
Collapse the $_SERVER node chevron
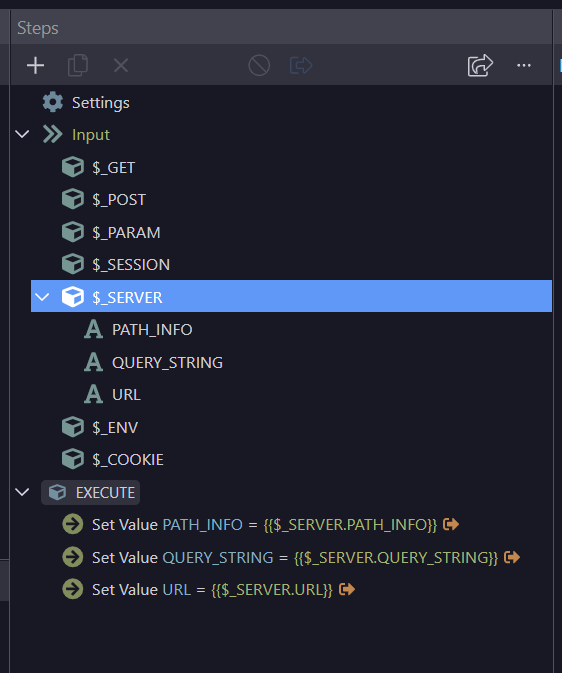[42, 297]
